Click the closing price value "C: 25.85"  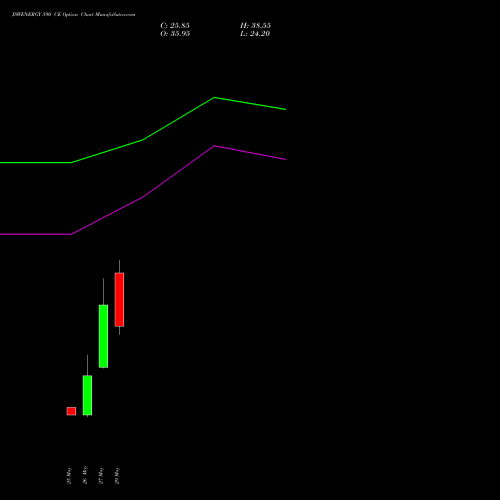(x=175, y=26)
